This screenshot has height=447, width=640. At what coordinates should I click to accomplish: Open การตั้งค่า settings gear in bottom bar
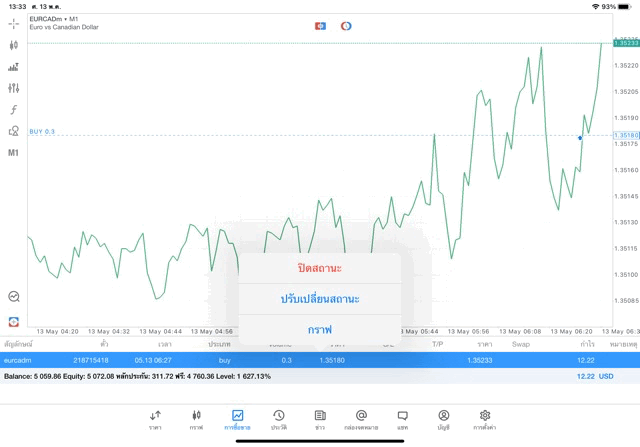[485, 419]
